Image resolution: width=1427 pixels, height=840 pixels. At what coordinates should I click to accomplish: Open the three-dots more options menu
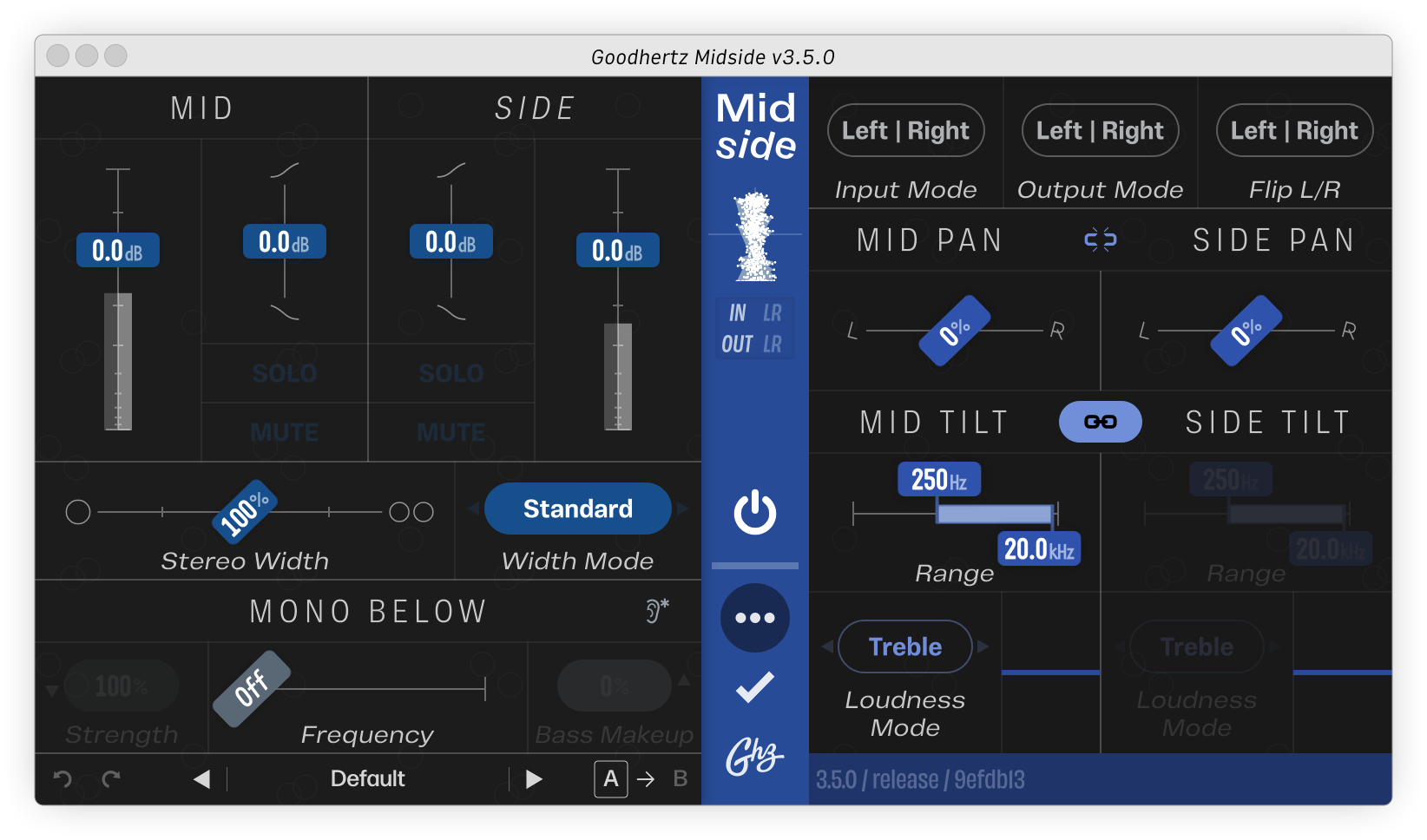coord(755,618)
